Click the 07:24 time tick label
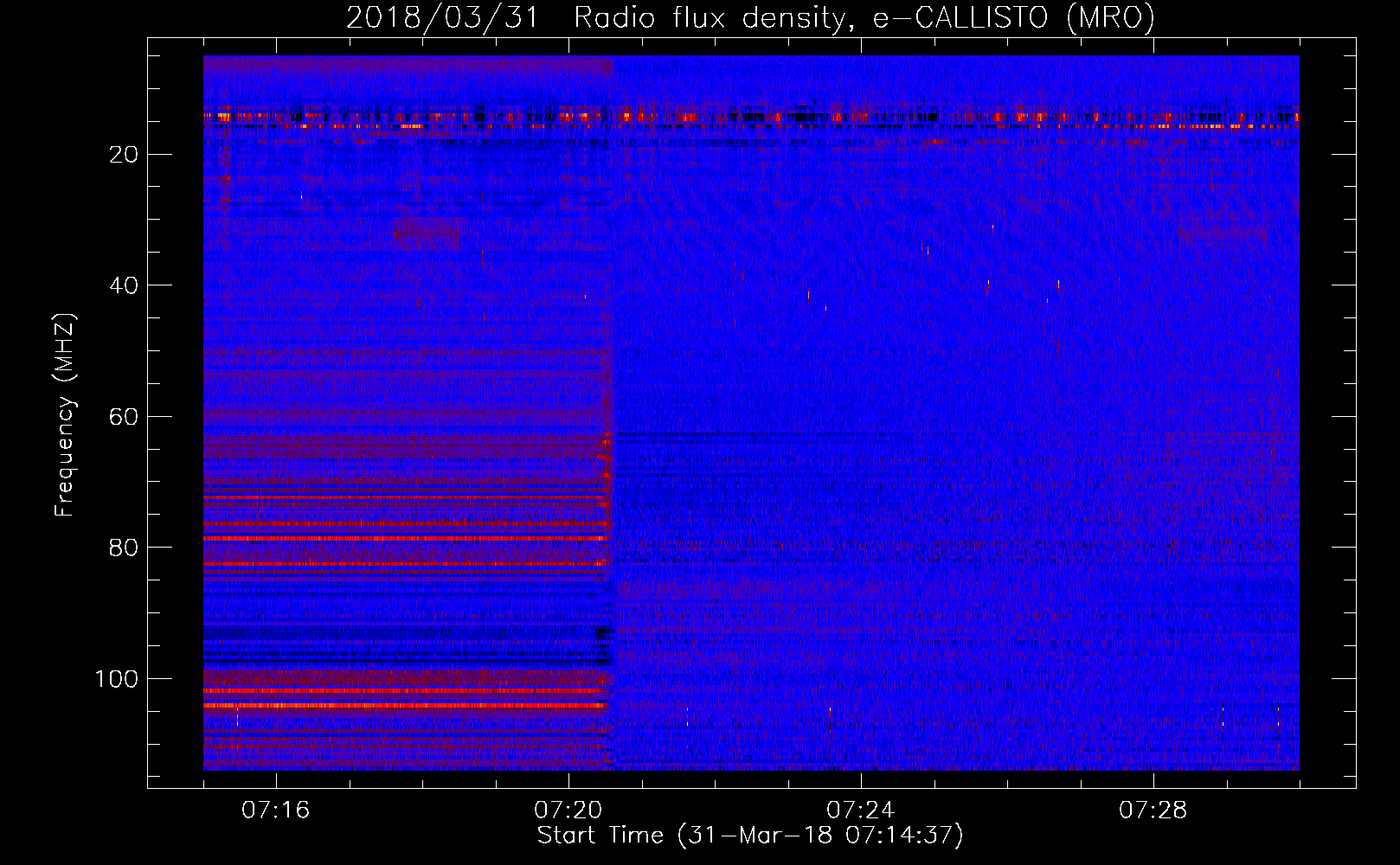The image size is (1400, 865). [x=860, y=811]
